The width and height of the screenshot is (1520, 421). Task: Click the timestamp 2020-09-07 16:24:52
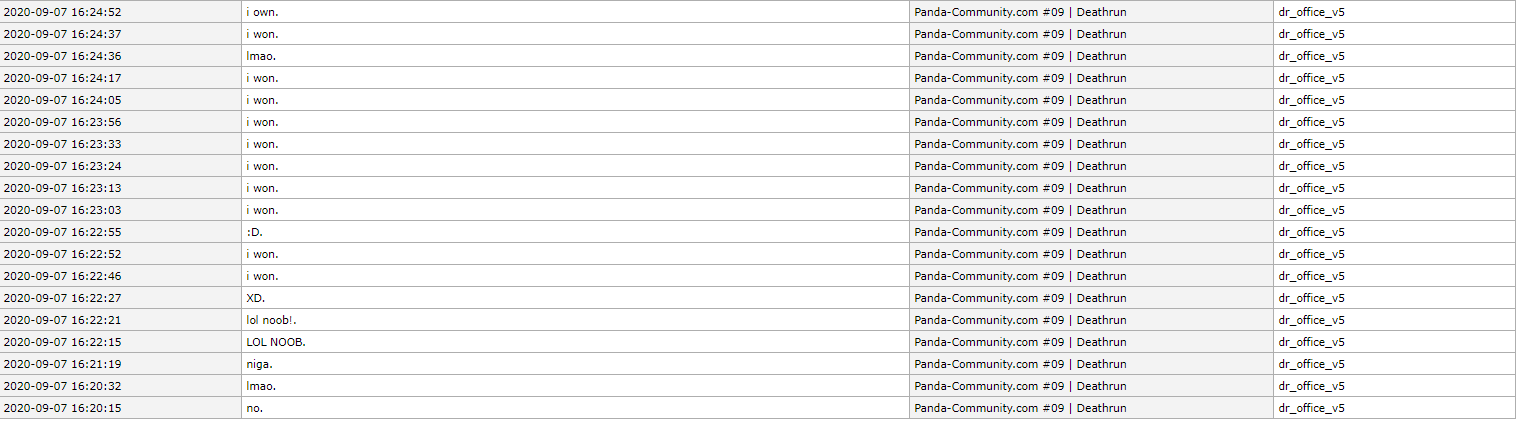coord(63,12)
